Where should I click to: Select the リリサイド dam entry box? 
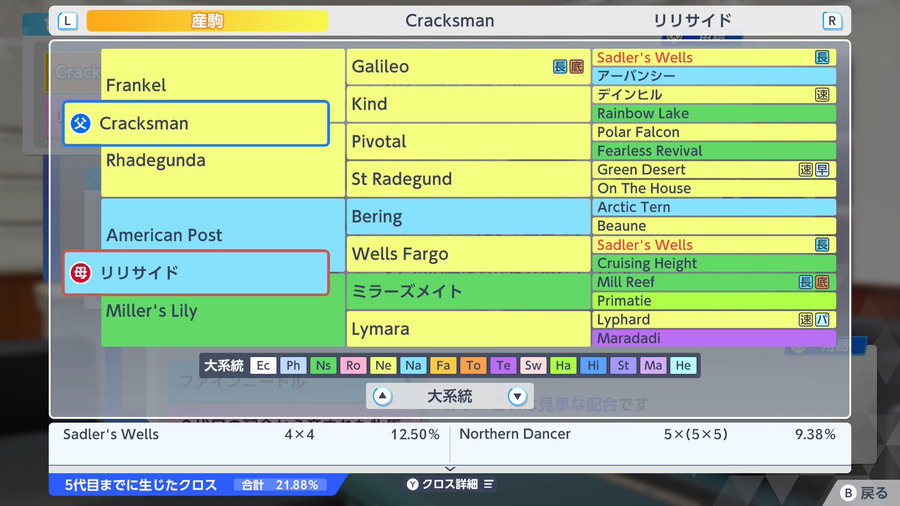point(196,273)
